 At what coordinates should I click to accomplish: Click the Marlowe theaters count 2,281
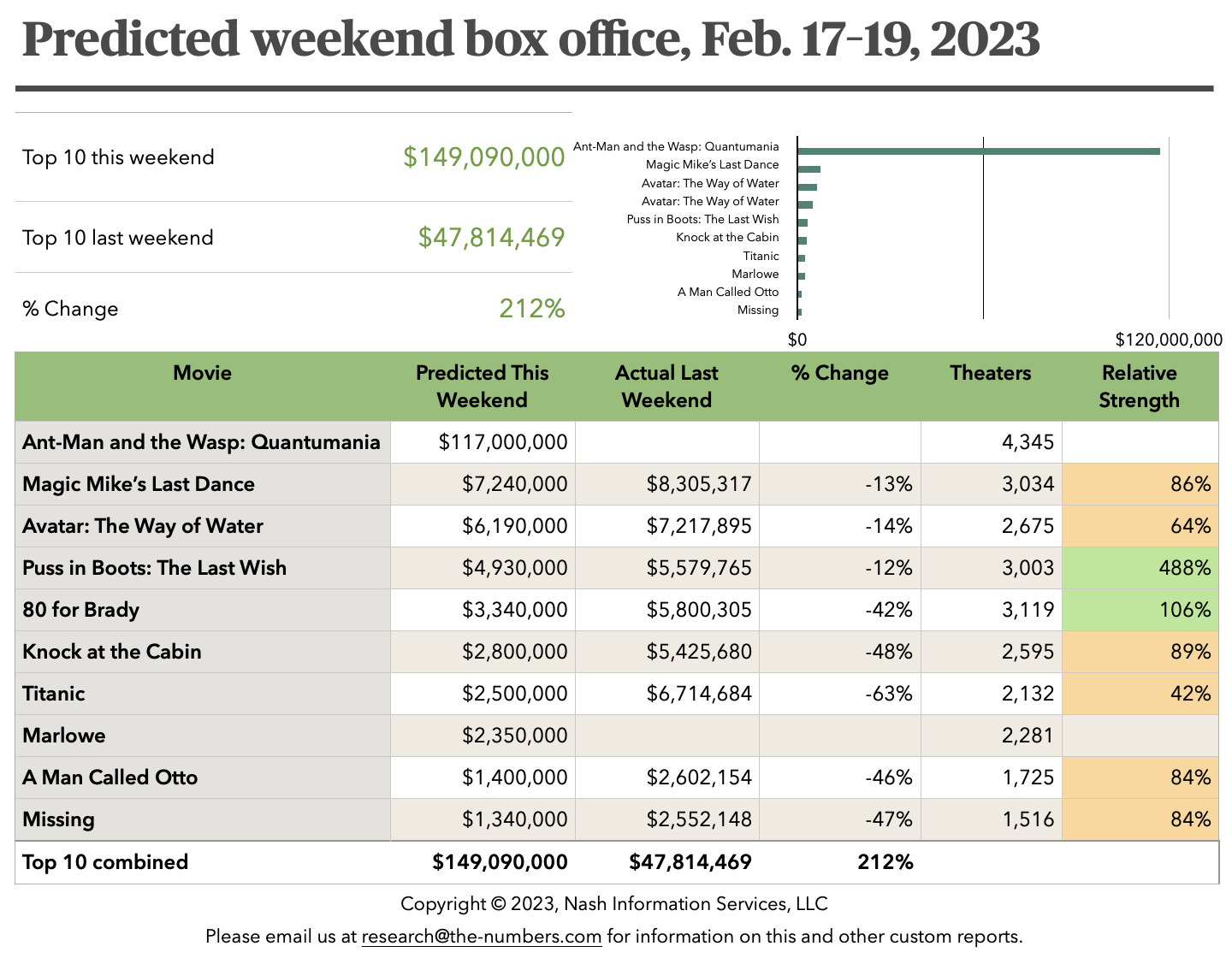1028,736
